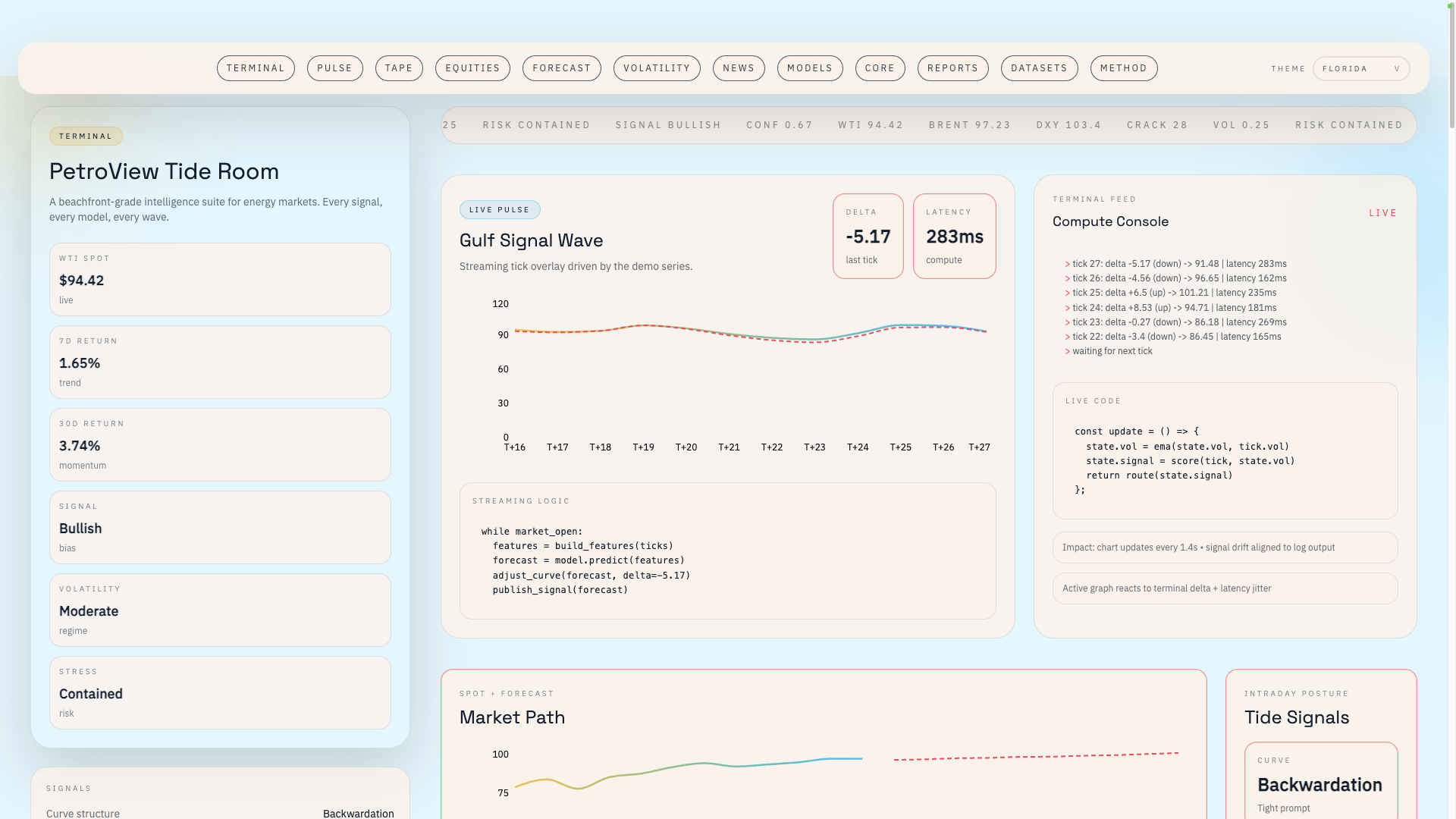This screenshot has height=819, width=1456.
Task: Click the 'Impact: chart updates every 1.4s' note
Action: (x=1225, y=548)
